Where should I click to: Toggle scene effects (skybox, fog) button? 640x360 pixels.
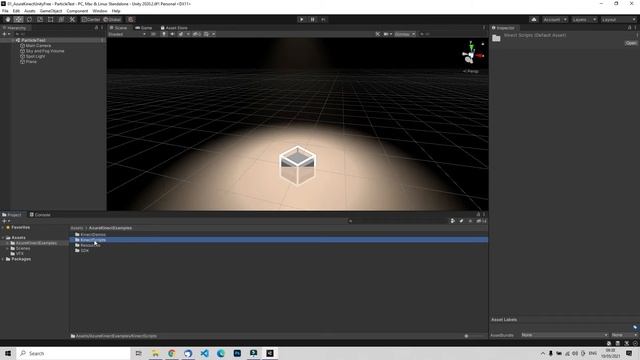pyautogui.click(x=181, y=34)
